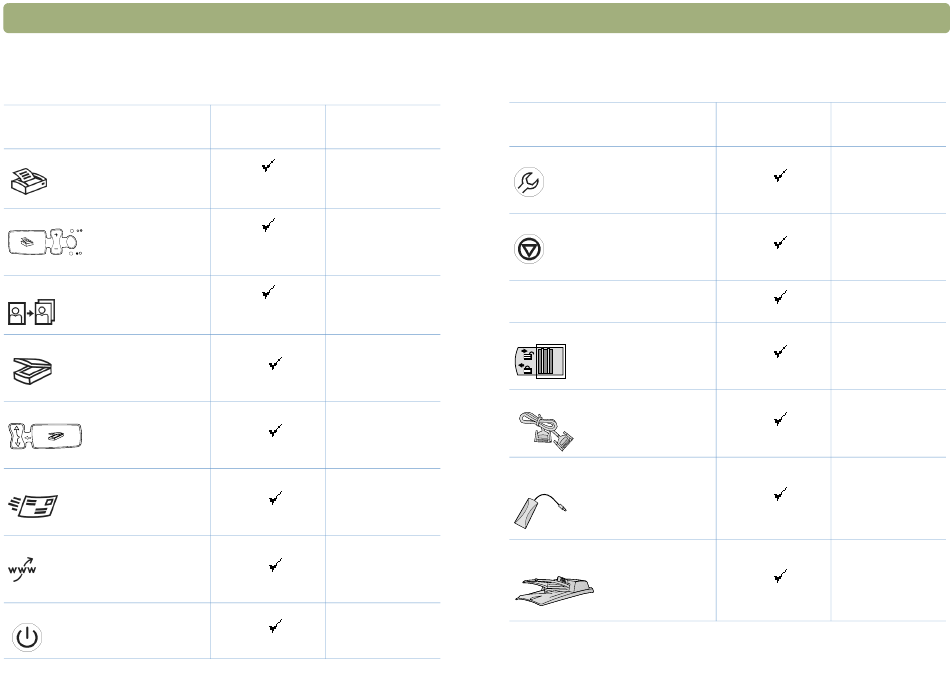Click the coiled cable with connectors icon
This screenshot has height=688, width=950.
click(x=546, y=431)
